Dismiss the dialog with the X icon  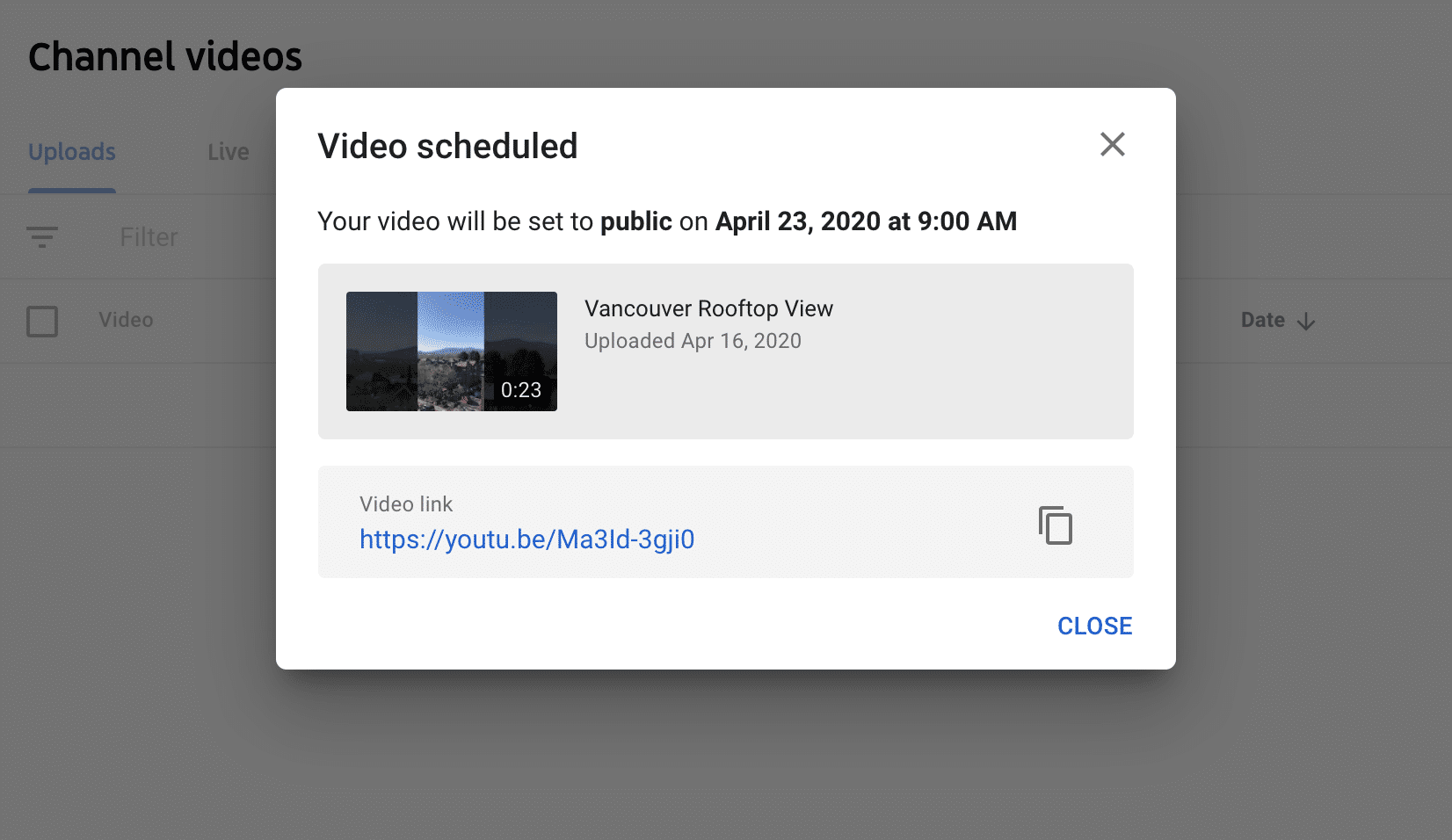[1113, 144]
